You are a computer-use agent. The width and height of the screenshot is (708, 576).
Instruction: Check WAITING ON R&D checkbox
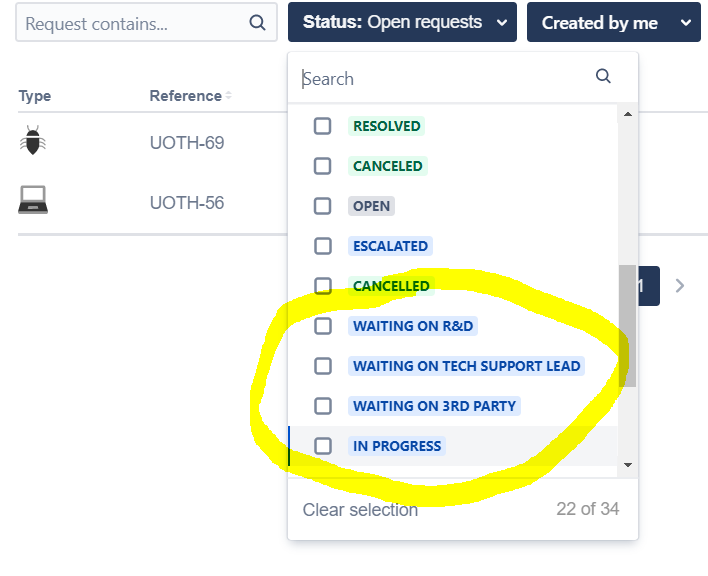322,326
